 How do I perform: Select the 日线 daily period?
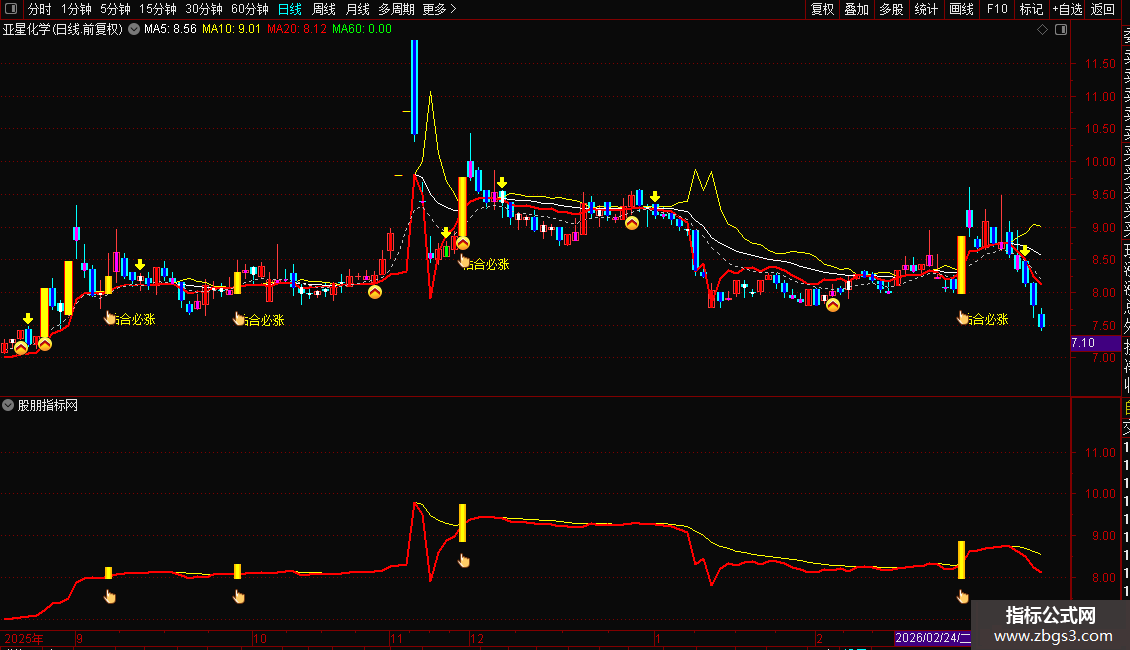click(290, 9)
